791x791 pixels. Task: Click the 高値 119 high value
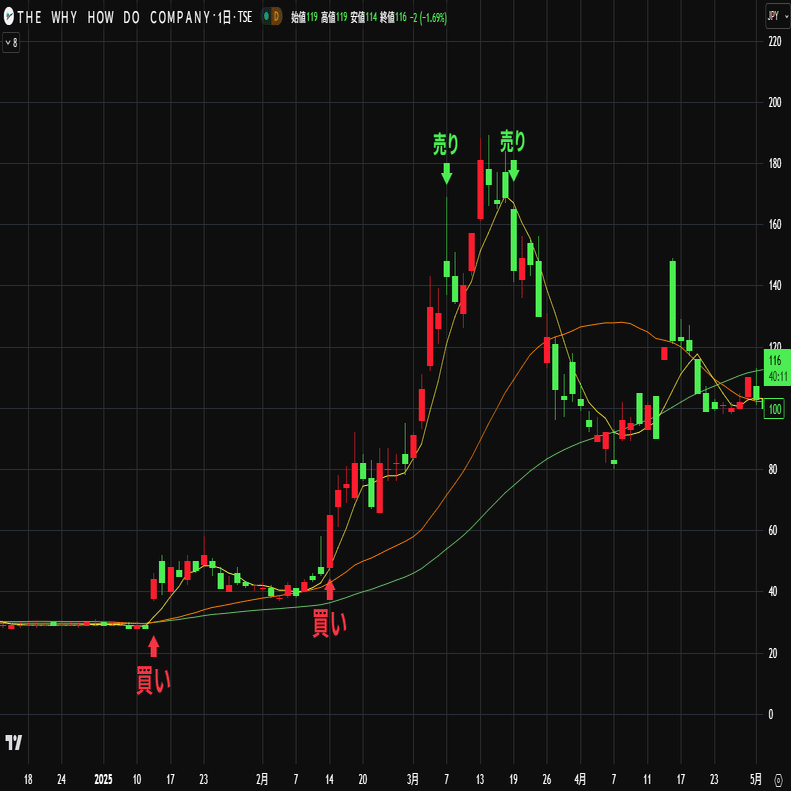tap(334, 18)
